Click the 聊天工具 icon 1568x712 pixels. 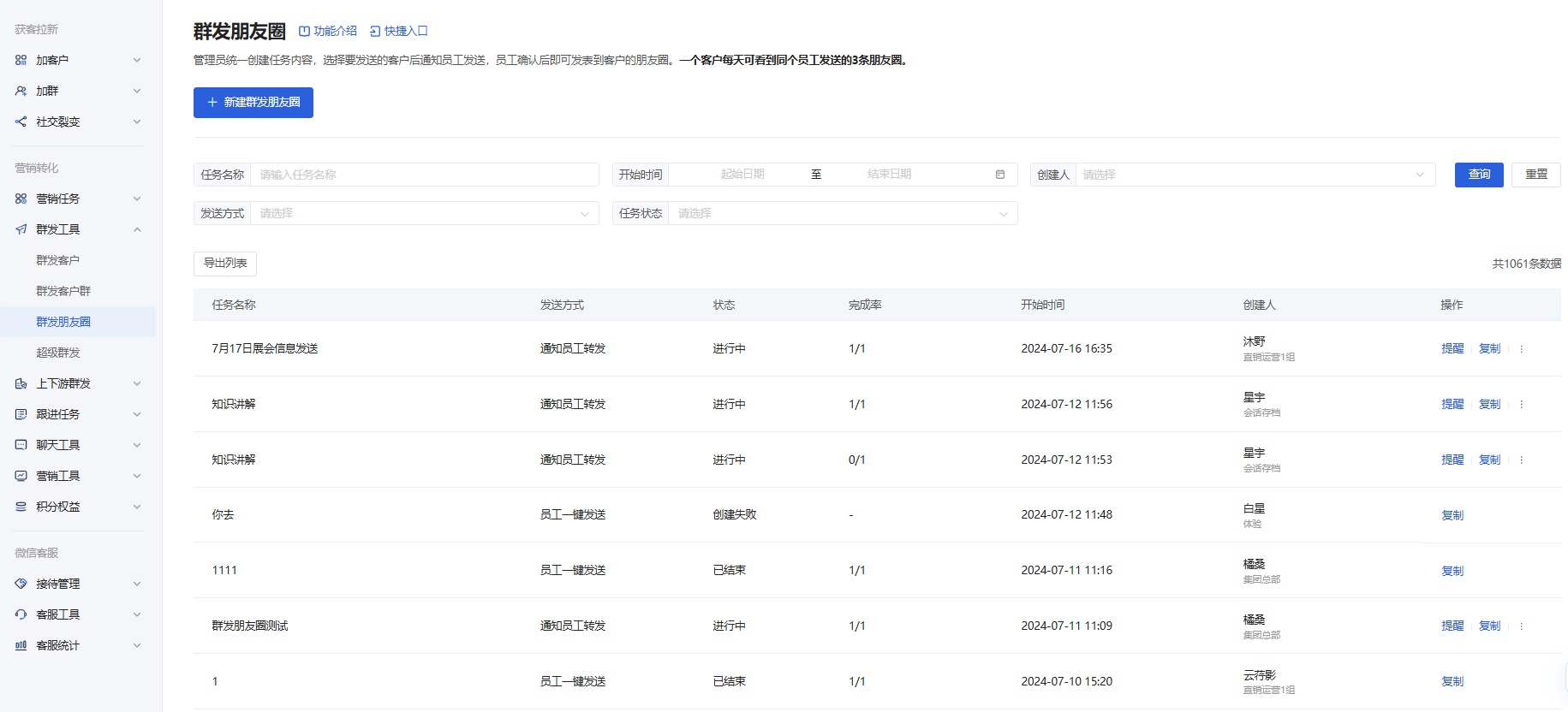click(21, 445)
